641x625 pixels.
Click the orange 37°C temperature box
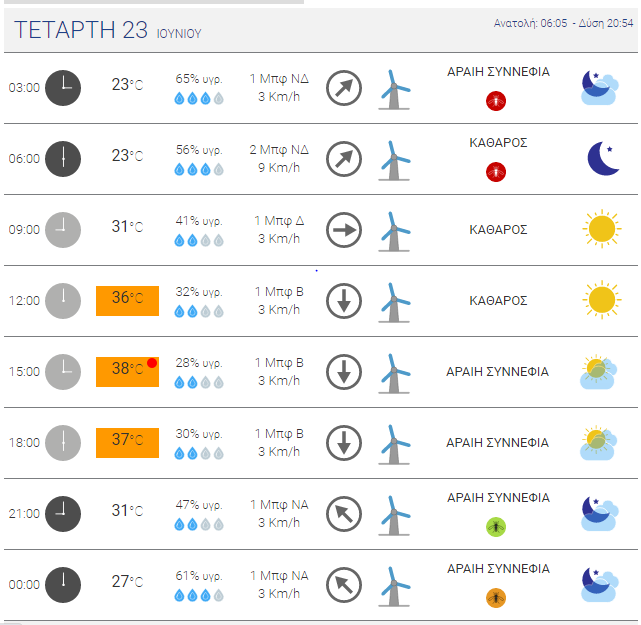pyautogui.click(x=128, y=443)
